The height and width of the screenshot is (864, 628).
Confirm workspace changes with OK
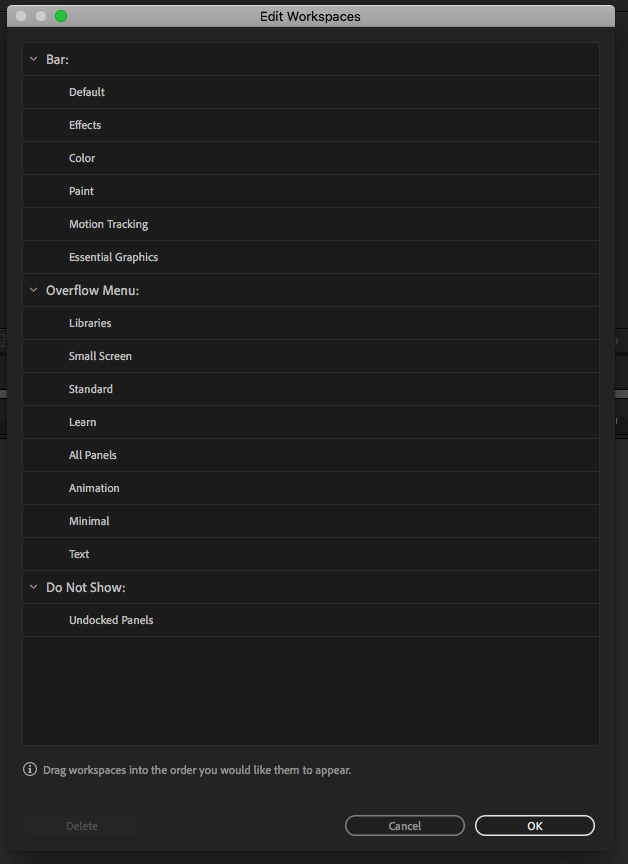534,825
